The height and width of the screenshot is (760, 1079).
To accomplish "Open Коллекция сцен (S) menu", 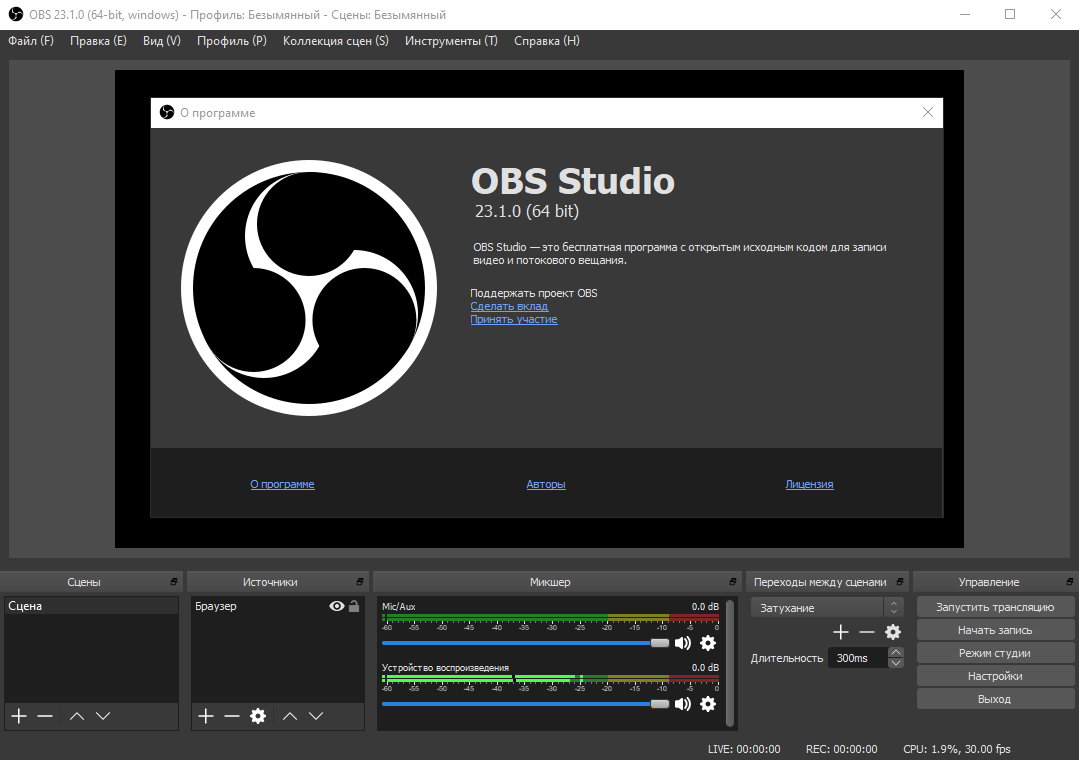I will (336, 41).
